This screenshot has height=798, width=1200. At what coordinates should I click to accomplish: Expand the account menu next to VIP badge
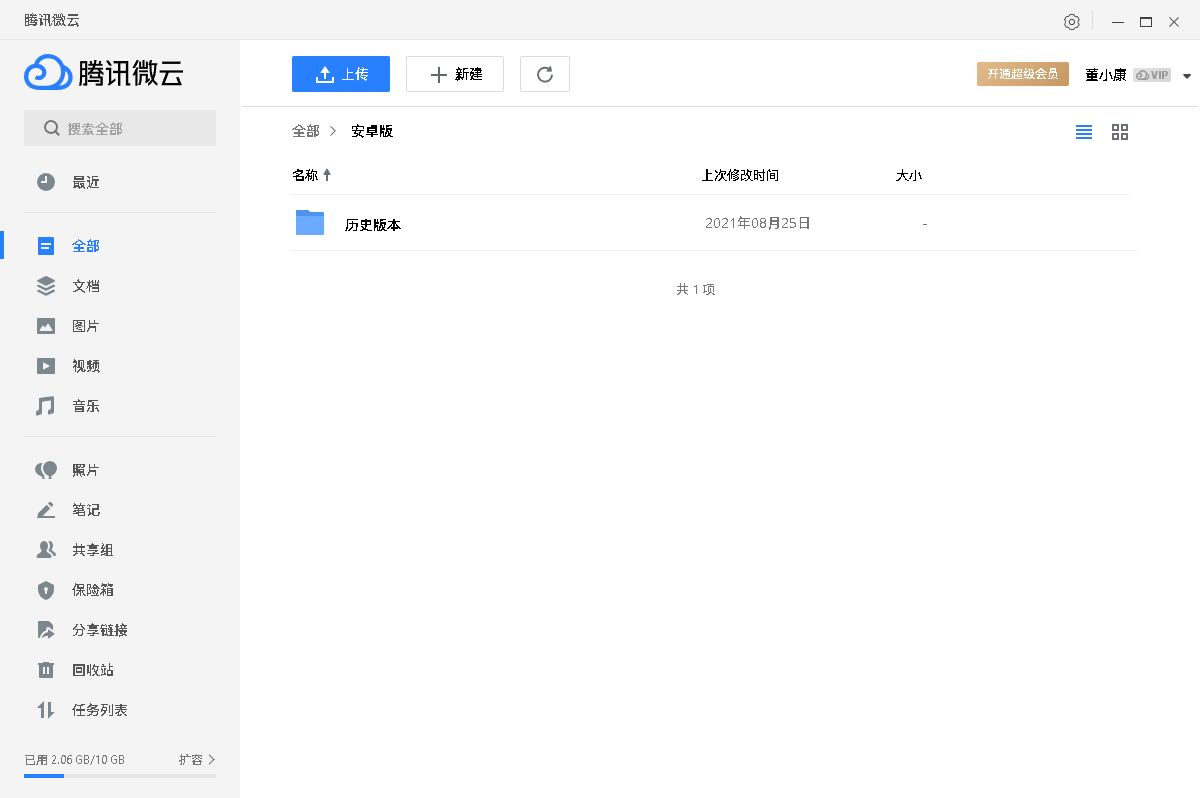tap(1186, 74)
